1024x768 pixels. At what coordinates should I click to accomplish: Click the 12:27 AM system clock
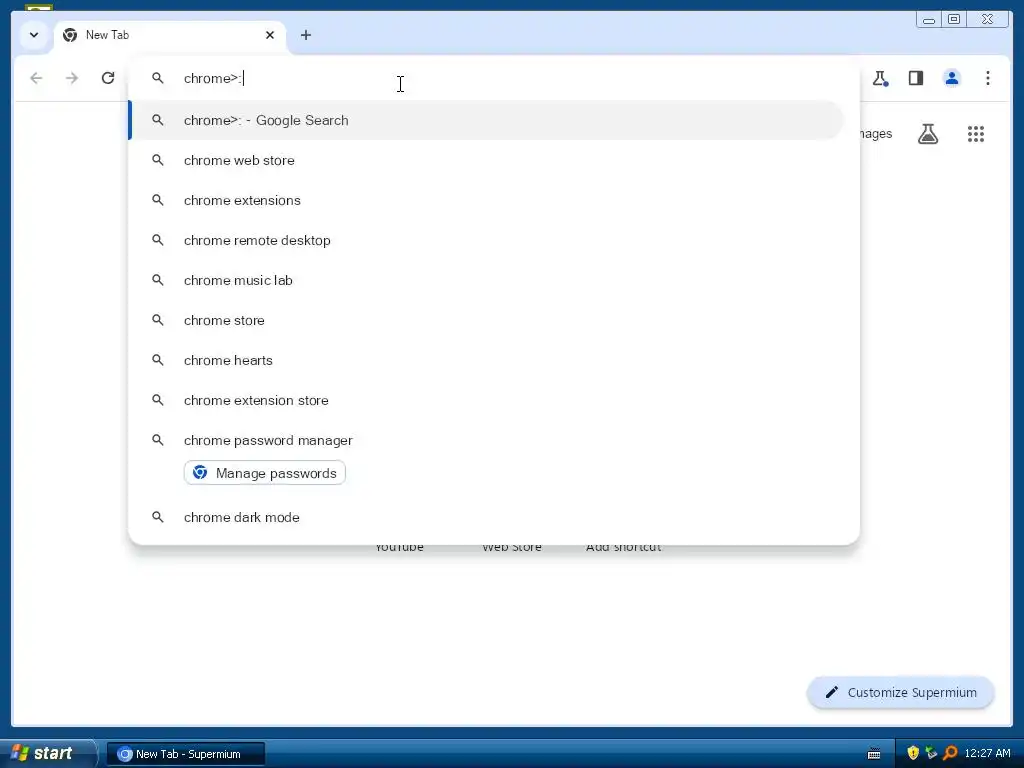click(987, 754)
